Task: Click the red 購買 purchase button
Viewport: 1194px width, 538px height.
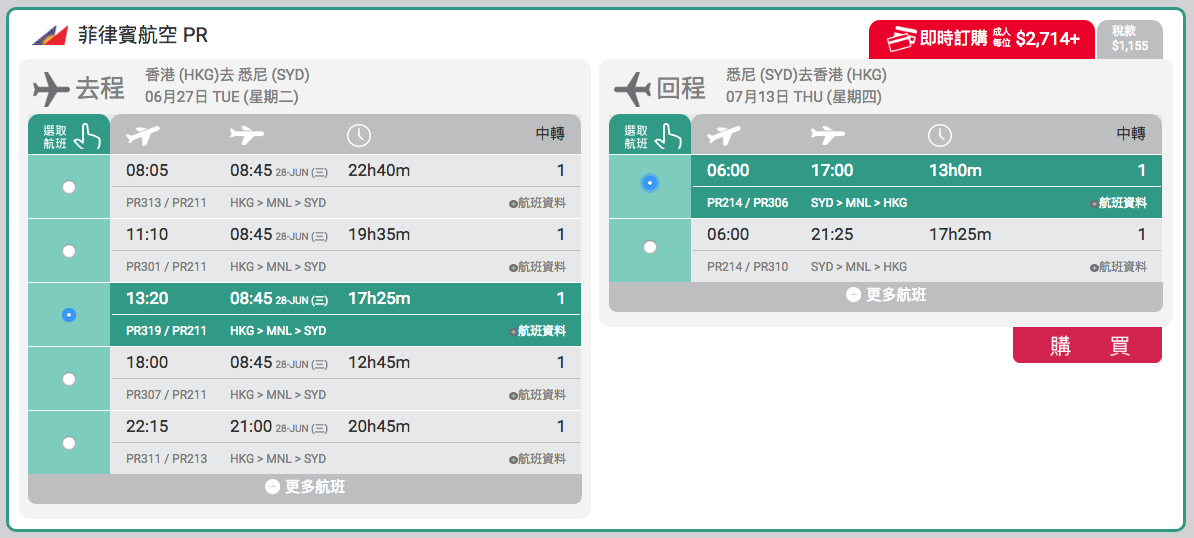Action: click(1087, 345)
